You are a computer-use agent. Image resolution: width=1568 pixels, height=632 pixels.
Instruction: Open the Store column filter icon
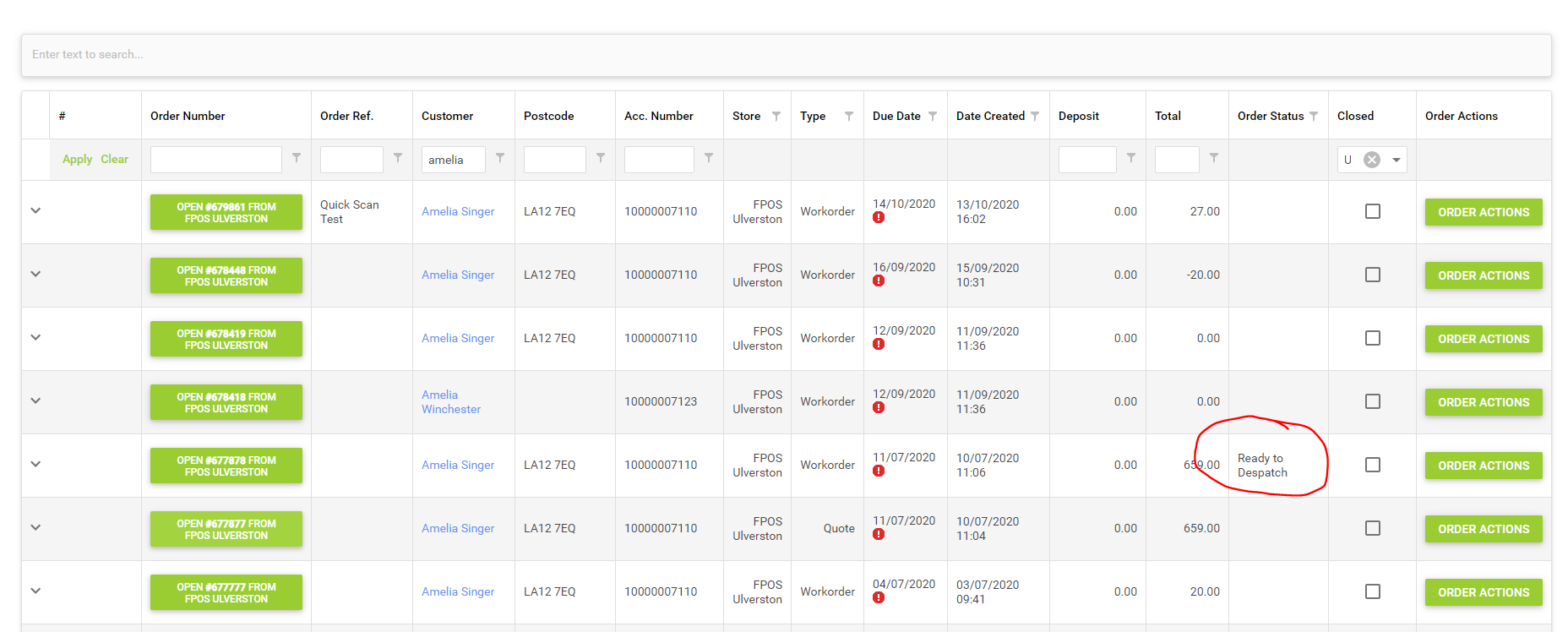pyautogui.click(x=776, y=116)
